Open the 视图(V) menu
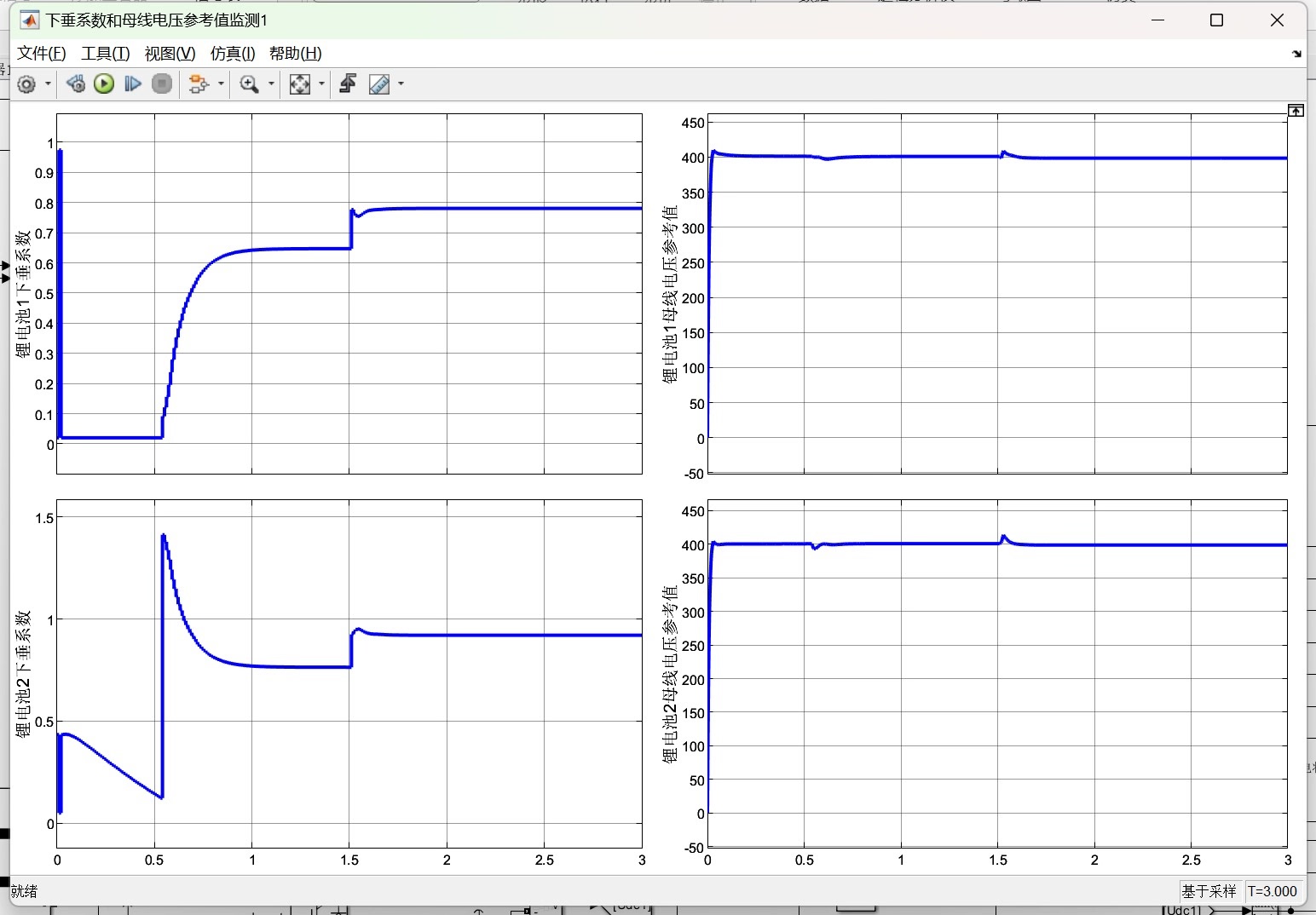 170,54
